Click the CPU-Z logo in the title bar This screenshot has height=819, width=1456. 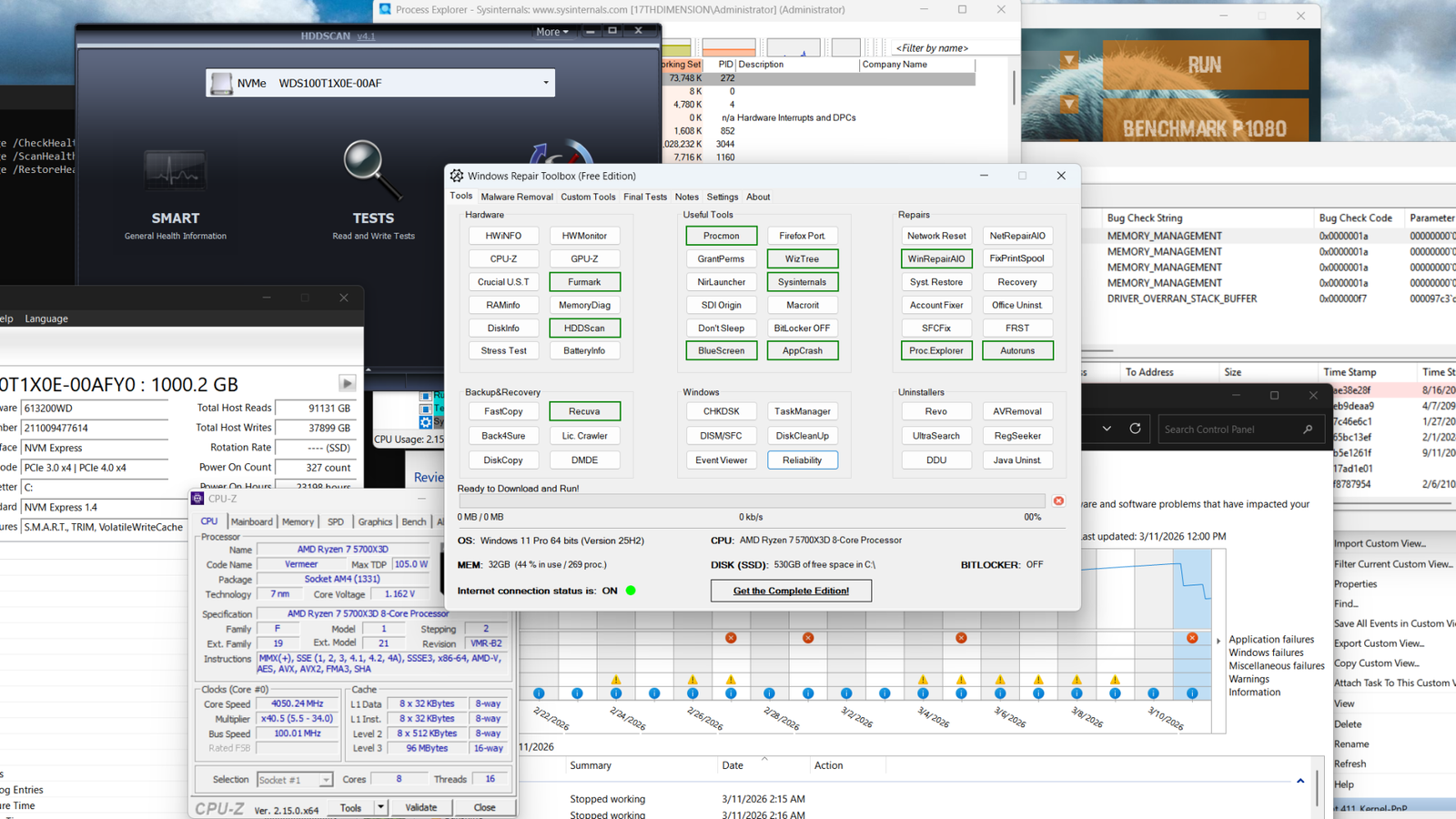[196, 498]
